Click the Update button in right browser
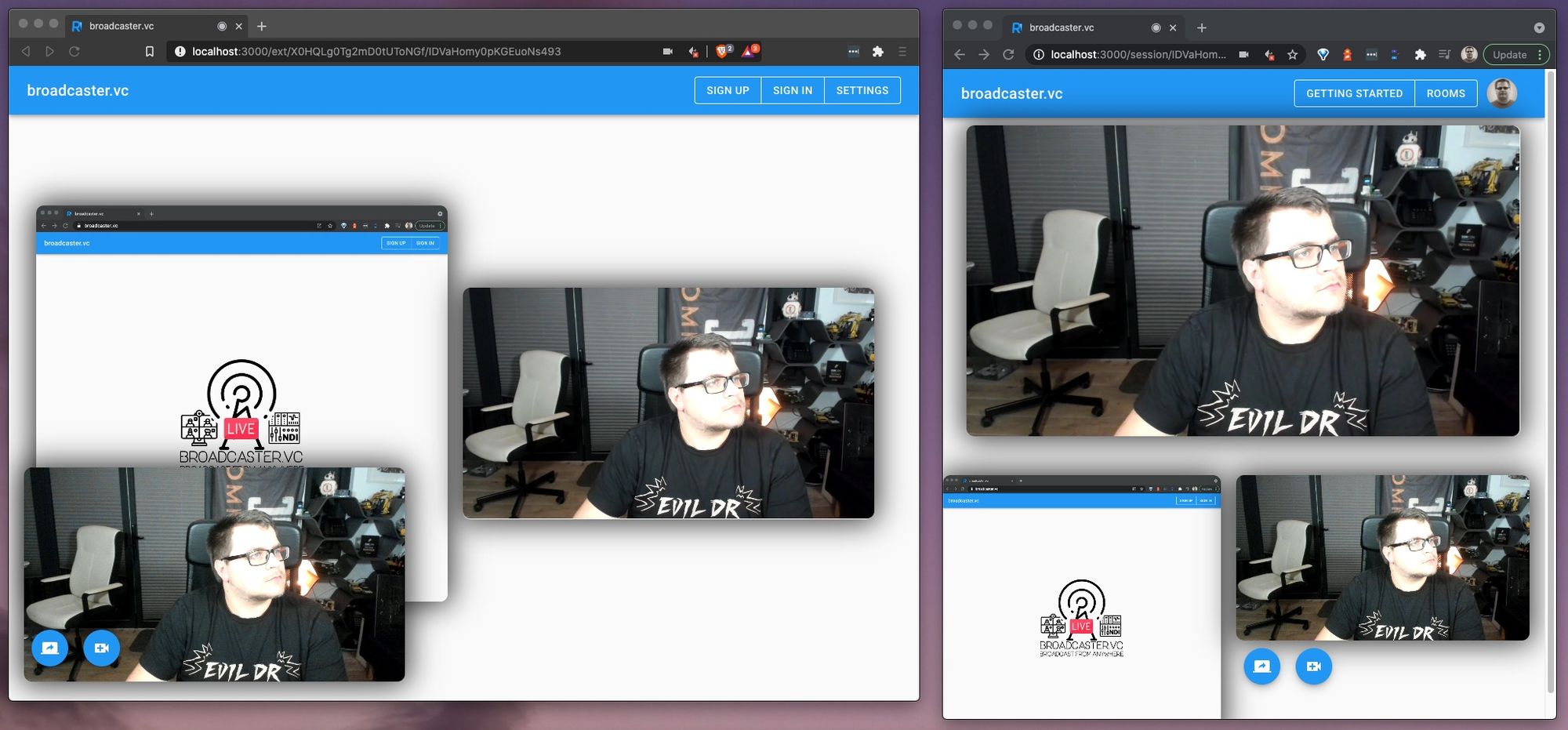The image size is (1568, 730). 1516,54
